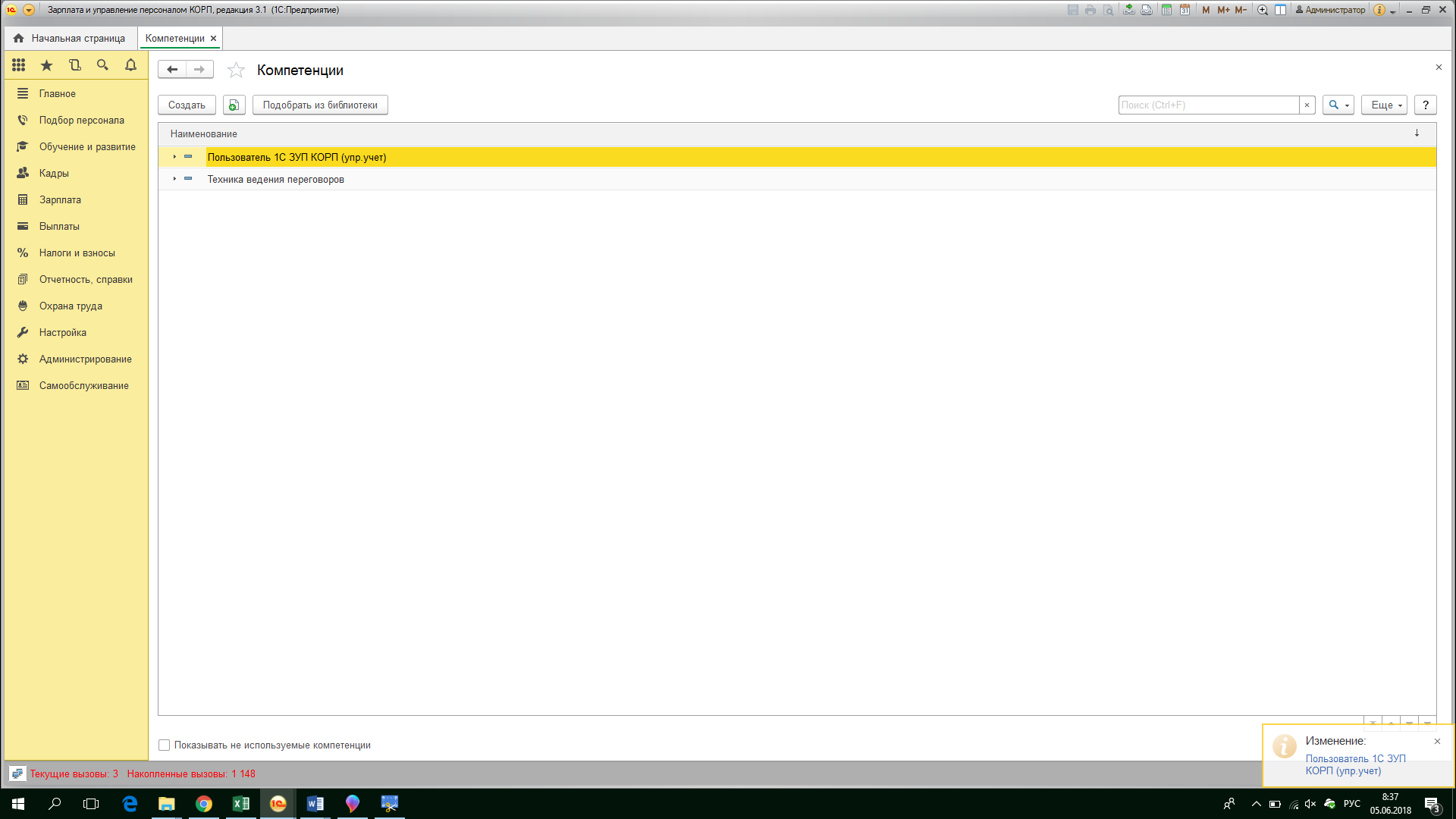1456x819 pixels.
Task: Click Подобрать из библиотеки button
Action: coord(320,105)
